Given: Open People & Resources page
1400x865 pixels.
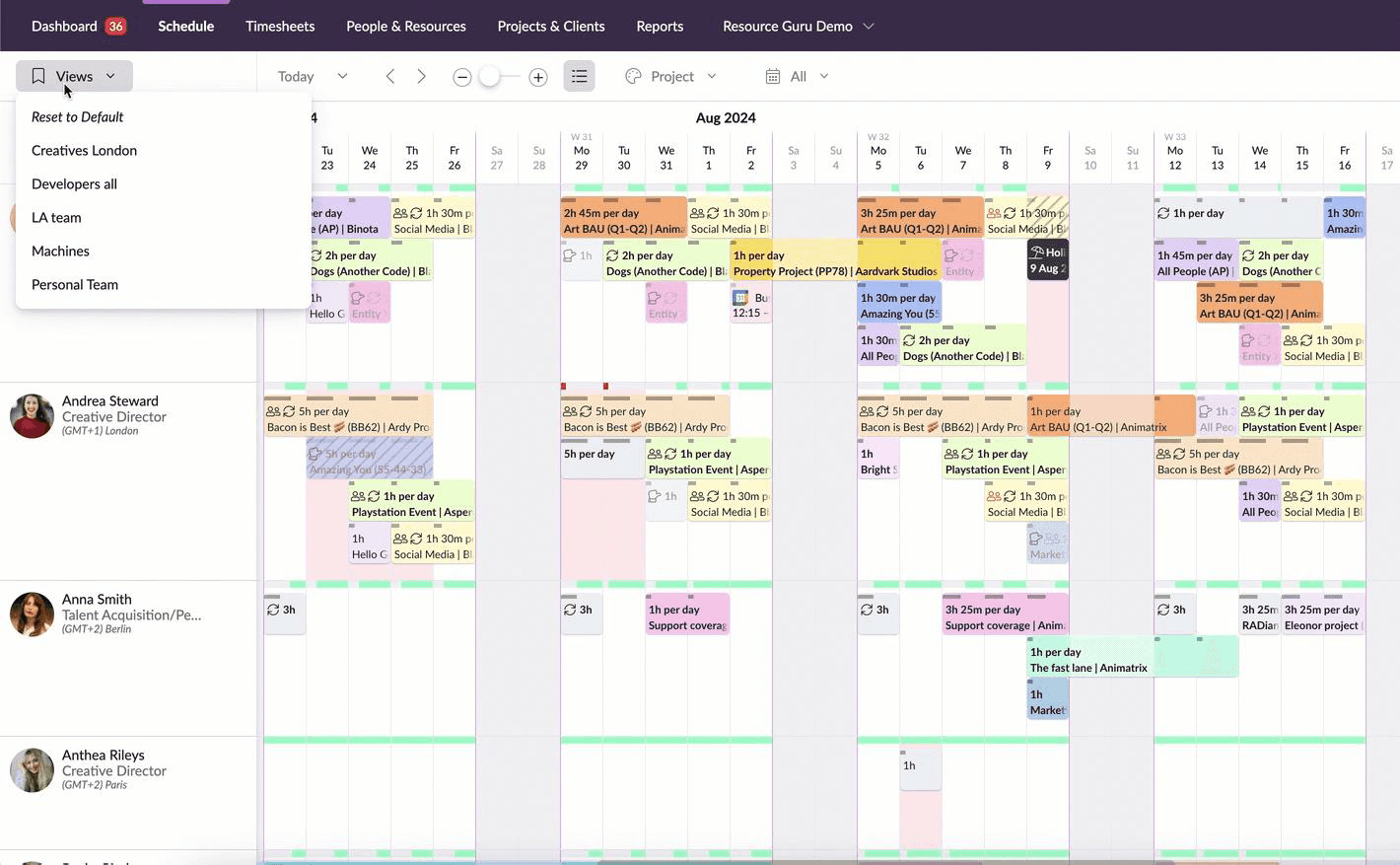Looking at the screenshot, I should [406, 26].
